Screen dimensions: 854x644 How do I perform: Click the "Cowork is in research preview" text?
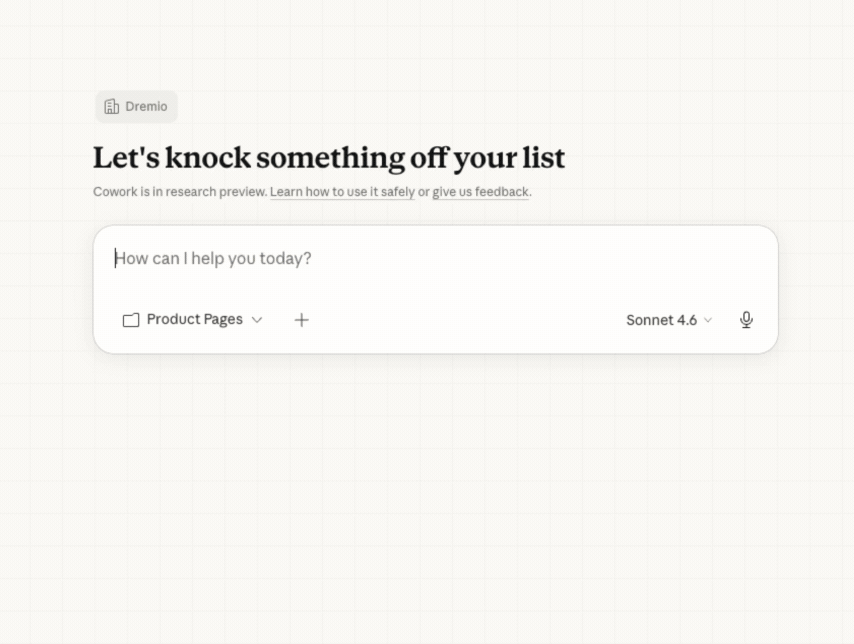[x=180, y=192]
